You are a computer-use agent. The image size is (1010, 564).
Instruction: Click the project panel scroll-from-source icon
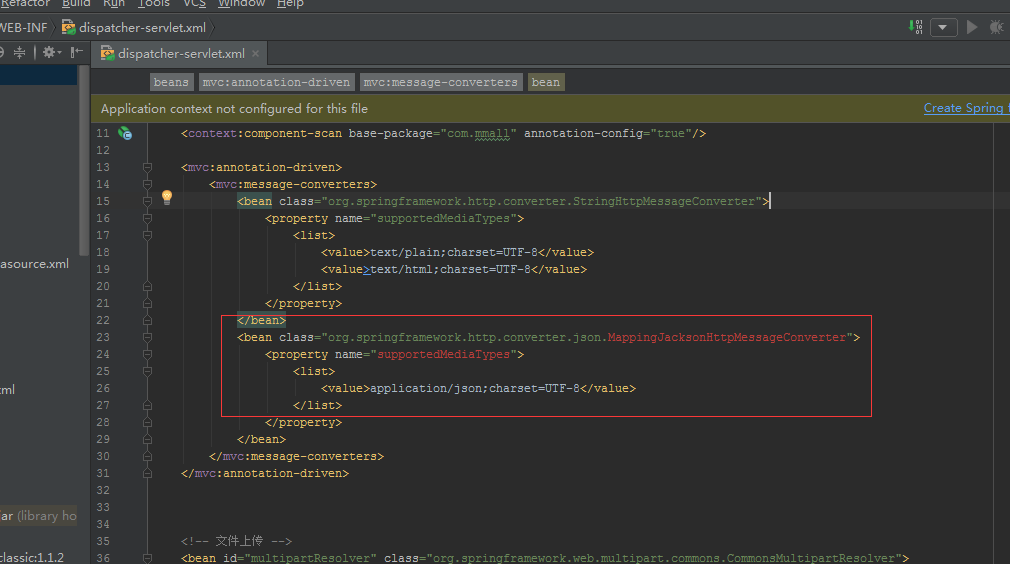pyautogui.click(x=2, y=52)
